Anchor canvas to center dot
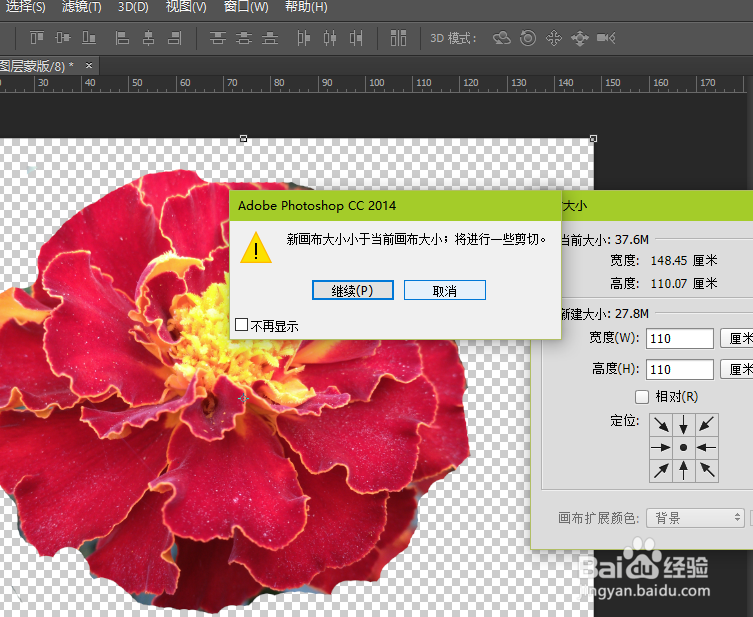The width and height of the screenshot is (753, 617). tap(683, 448)
